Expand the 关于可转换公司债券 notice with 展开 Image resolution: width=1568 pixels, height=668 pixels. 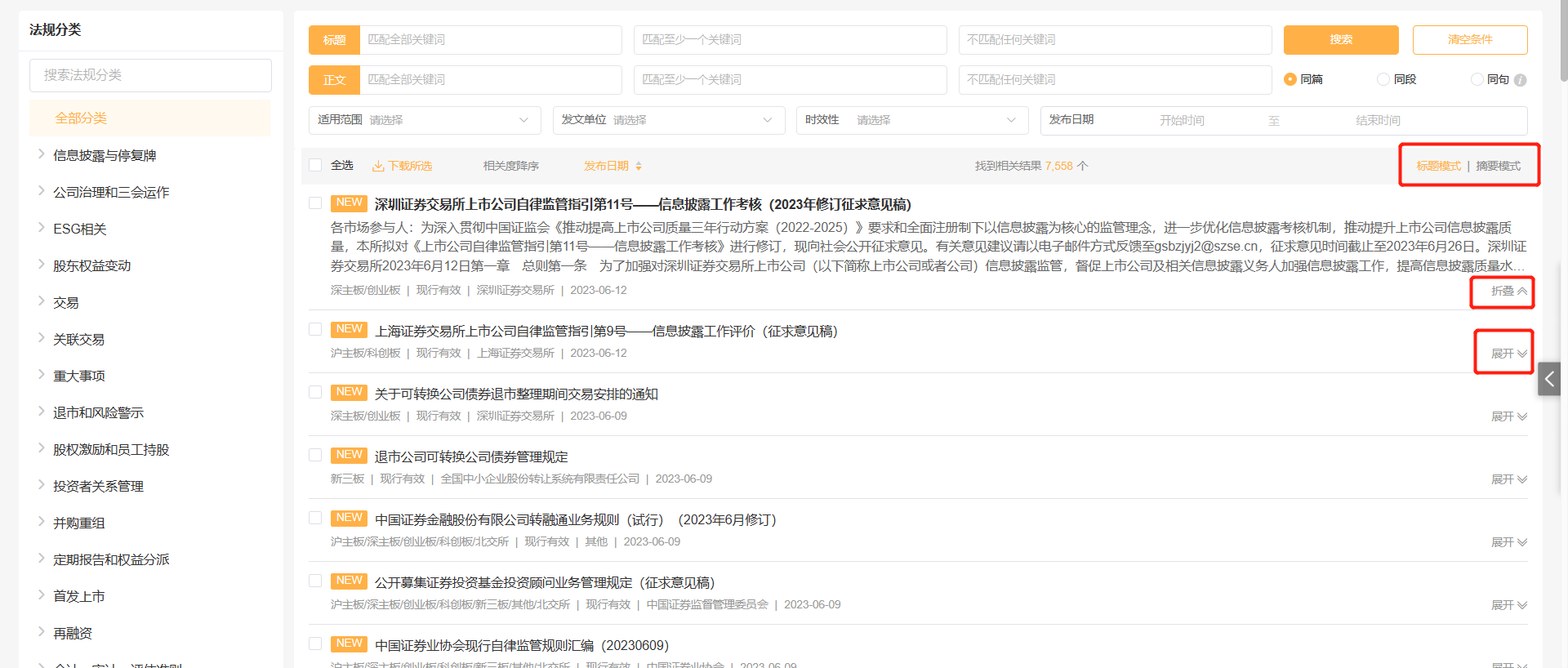pos(1509,416)
